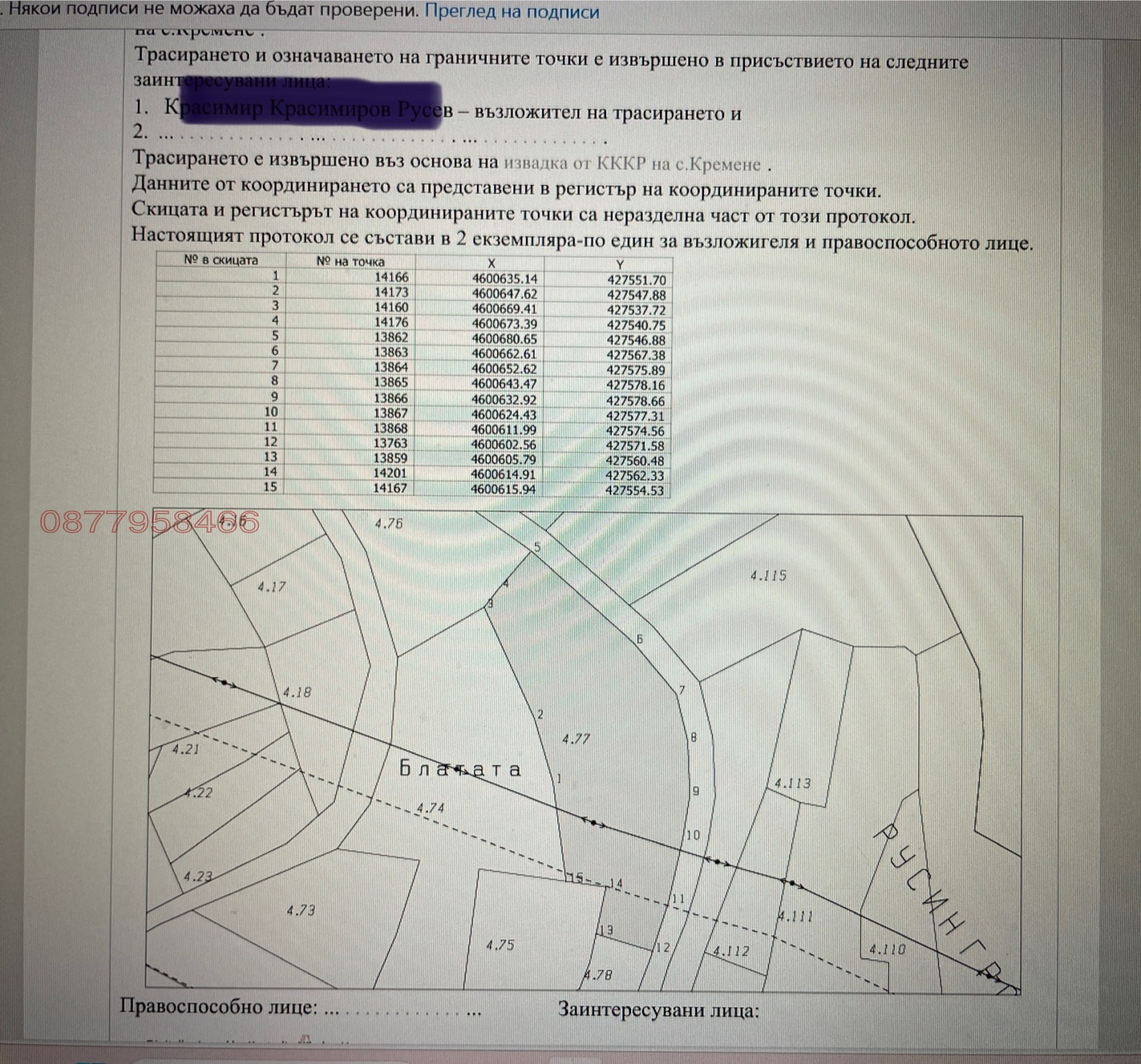This screenshot has width=1141, height=1064.
Task: Click the Y coordinate column header
Action: pyautogui.click(x=620, y=262)
